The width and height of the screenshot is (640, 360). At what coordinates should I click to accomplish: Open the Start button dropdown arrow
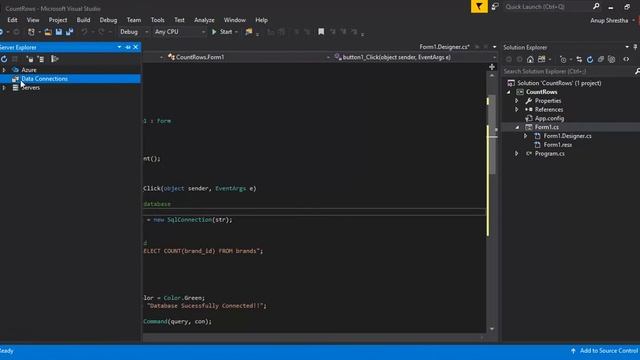[x=236, y=32]
